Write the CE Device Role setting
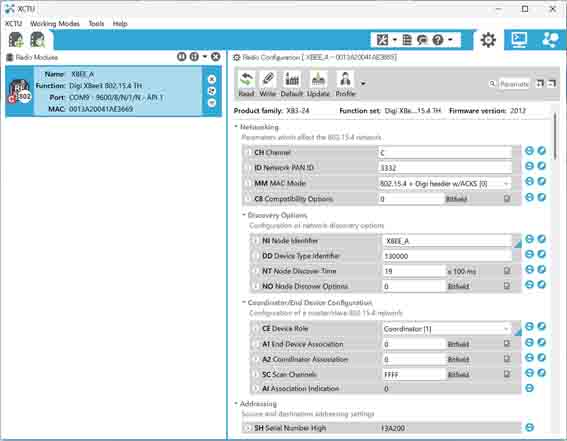 click(x=541, y=326)
